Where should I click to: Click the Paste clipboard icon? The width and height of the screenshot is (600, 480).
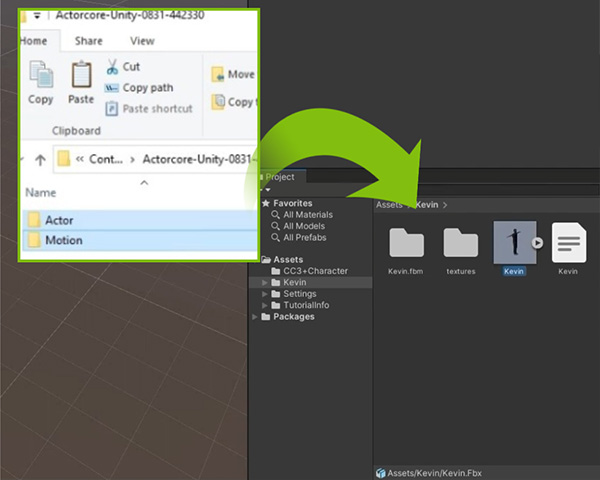click(x=81, y=76)
